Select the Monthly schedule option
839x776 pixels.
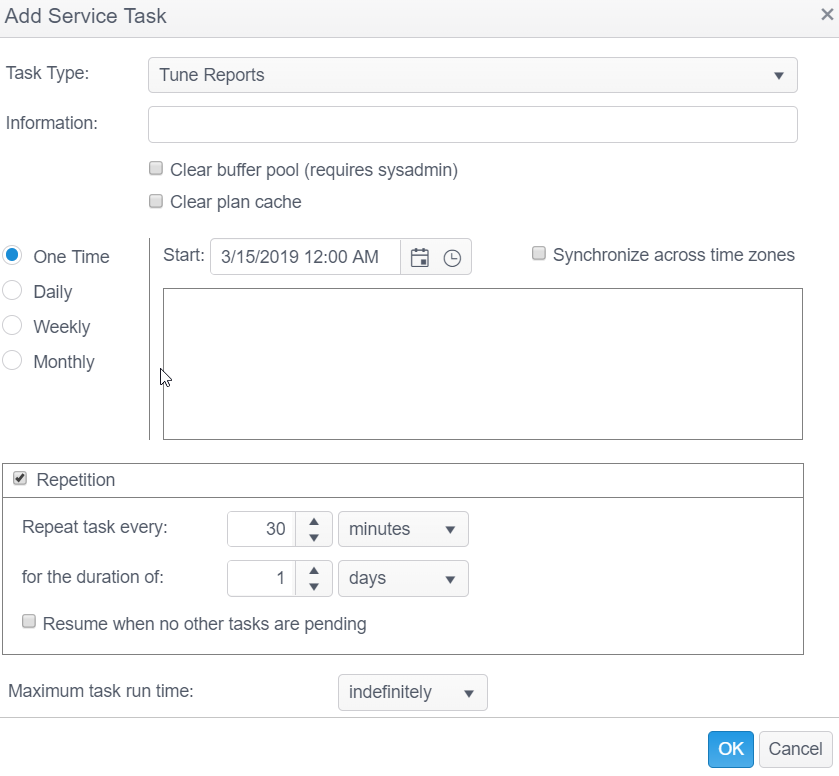coord(12,361)
